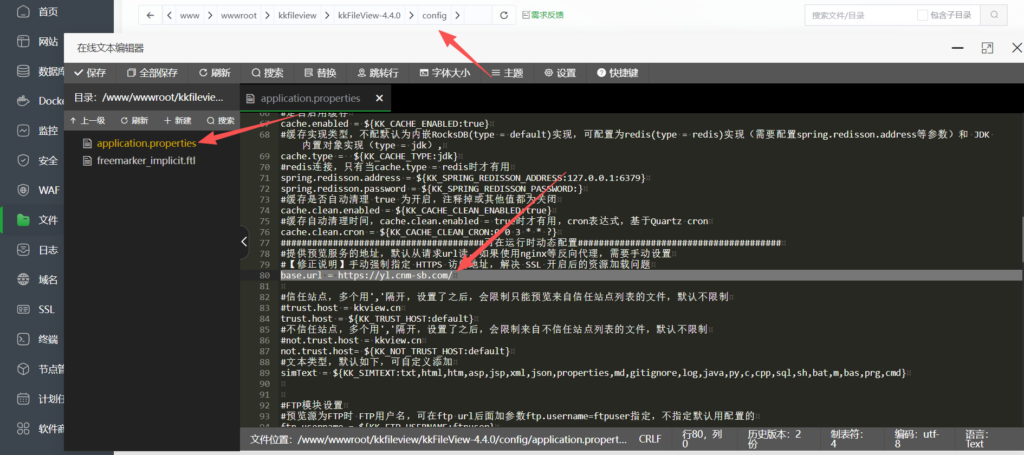Screen dimensions: 1024x455
Task: Open the Docker sidebar entry
Action: (39, 101)
